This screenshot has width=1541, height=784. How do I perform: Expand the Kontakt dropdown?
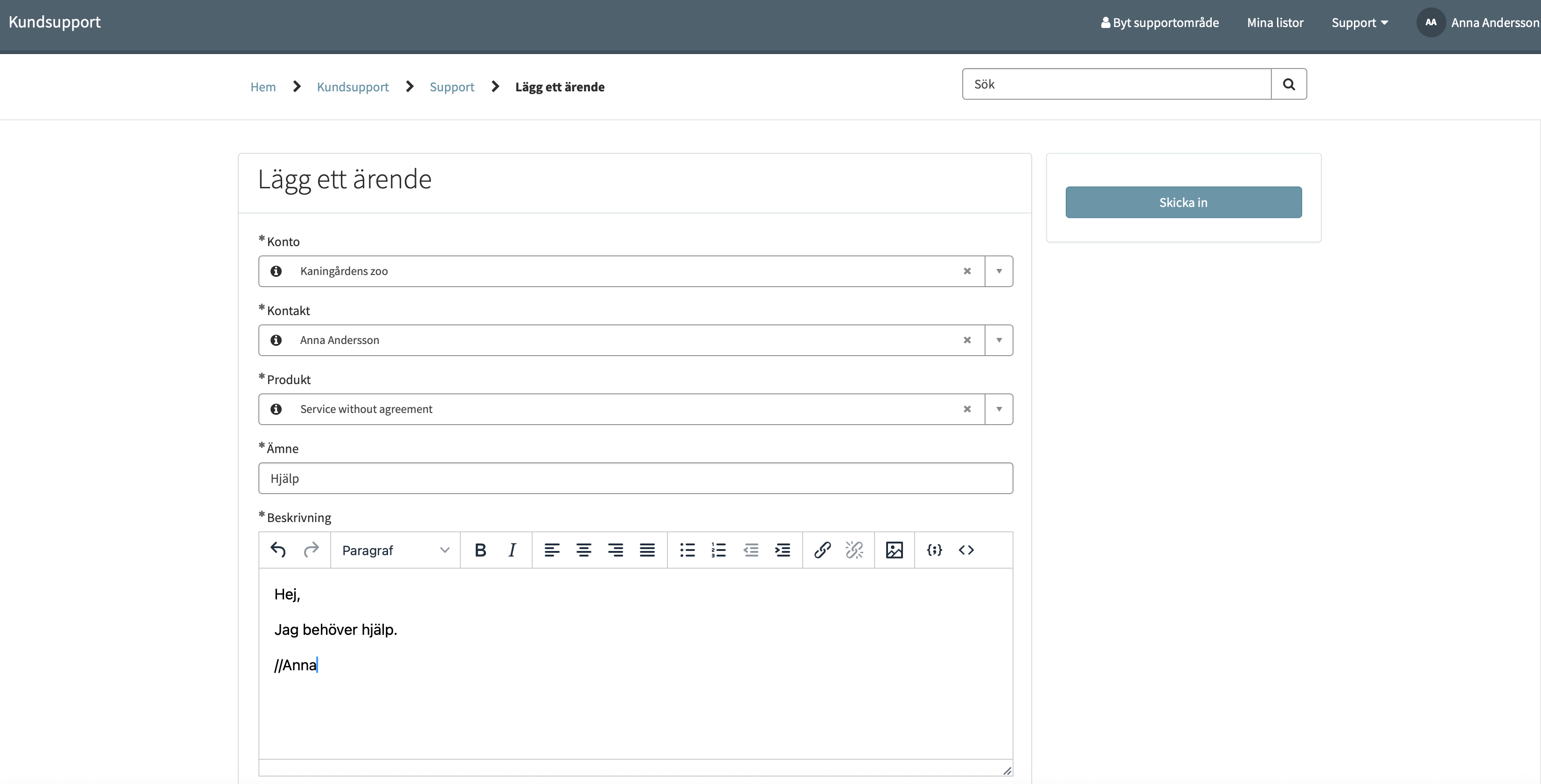(x=999, y=340)
